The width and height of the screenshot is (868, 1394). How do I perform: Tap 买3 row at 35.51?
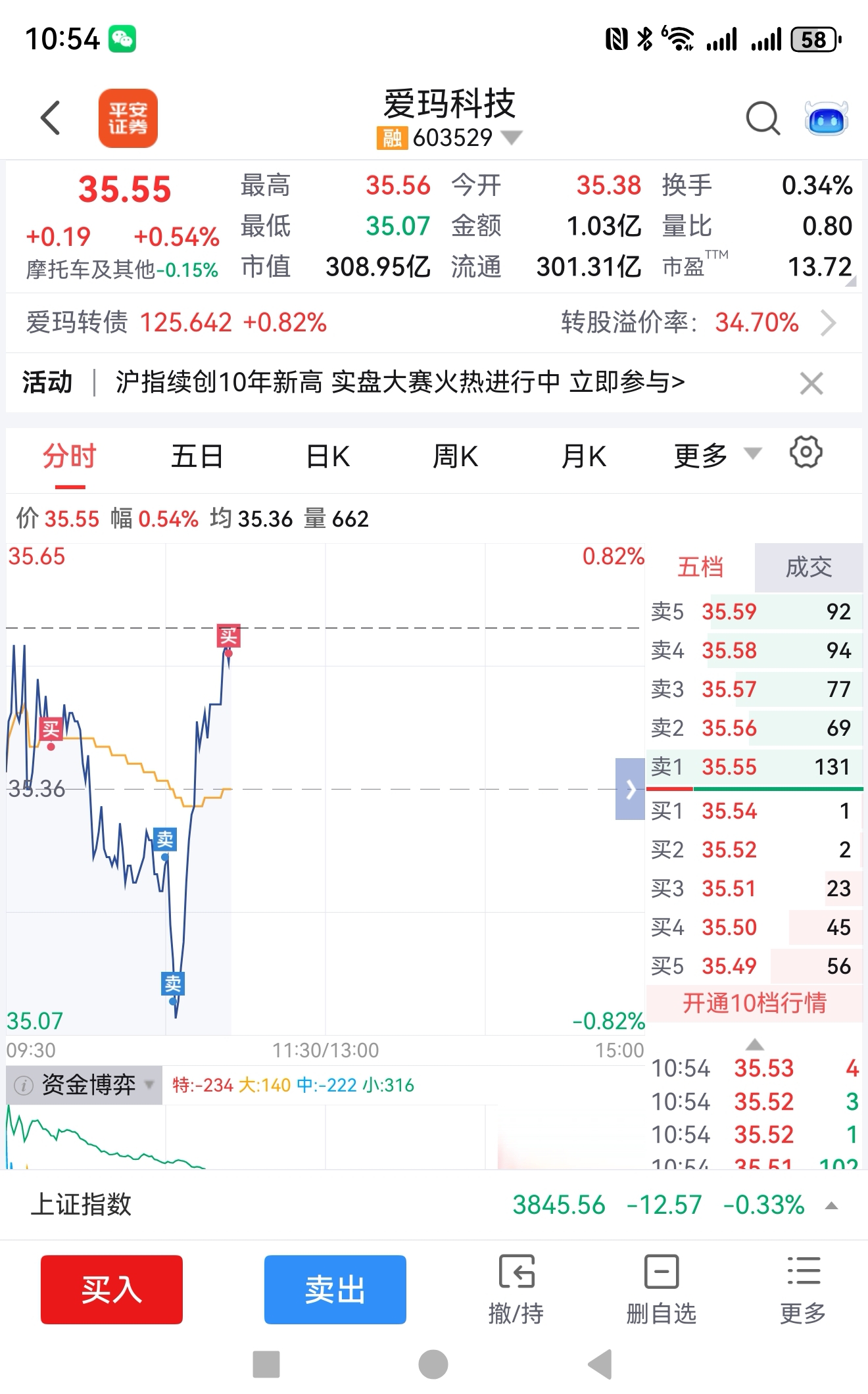point(754,888)
